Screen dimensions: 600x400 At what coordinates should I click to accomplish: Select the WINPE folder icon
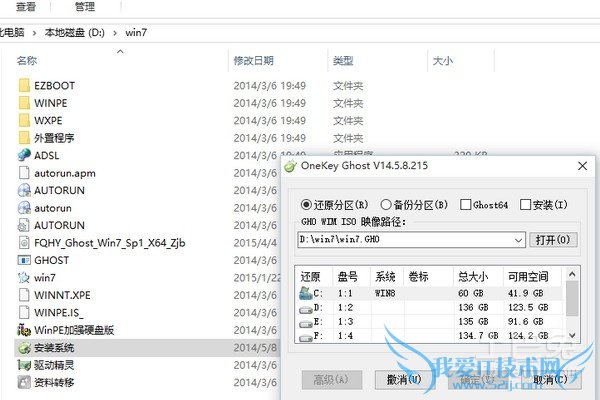coord(24,103)
